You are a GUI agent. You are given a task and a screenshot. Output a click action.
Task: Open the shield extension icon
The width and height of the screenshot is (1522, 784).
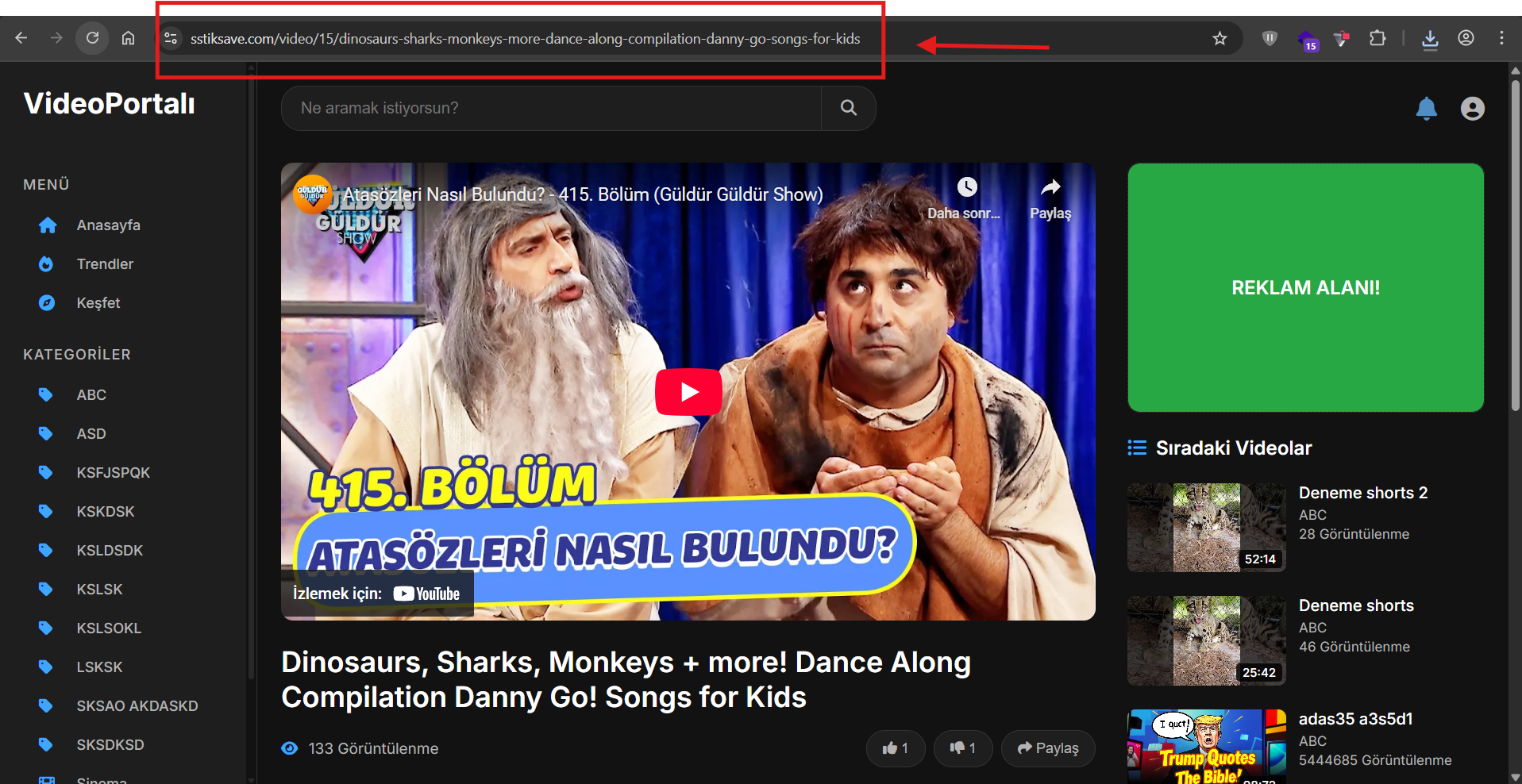tap(1270, 38)
